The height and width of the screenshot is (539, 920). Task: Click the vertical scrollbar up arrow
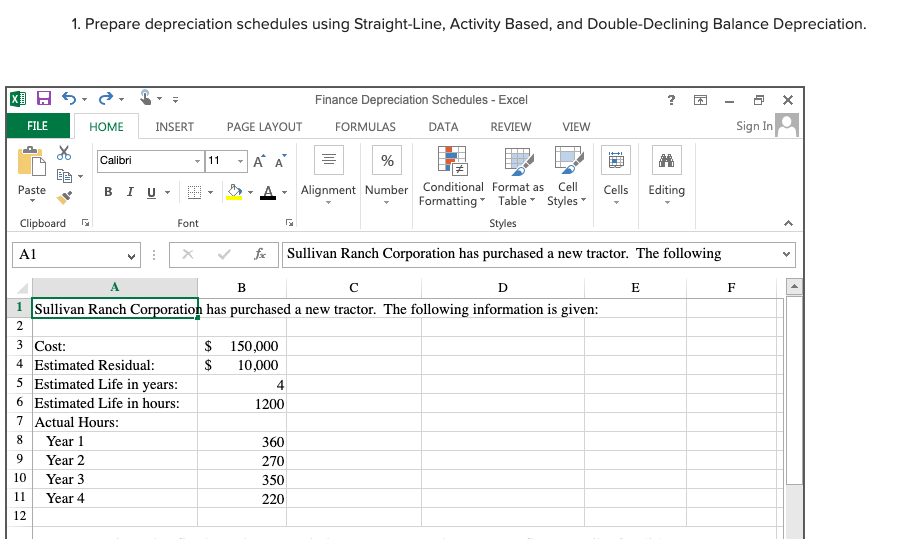[x=794, y=287]
